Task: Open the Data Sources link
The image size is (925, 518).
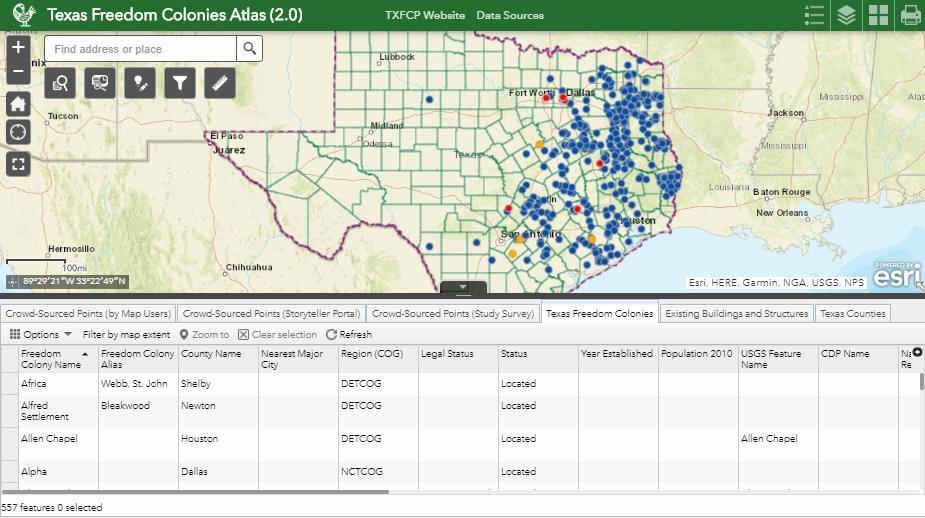Action: coord(510,15)
